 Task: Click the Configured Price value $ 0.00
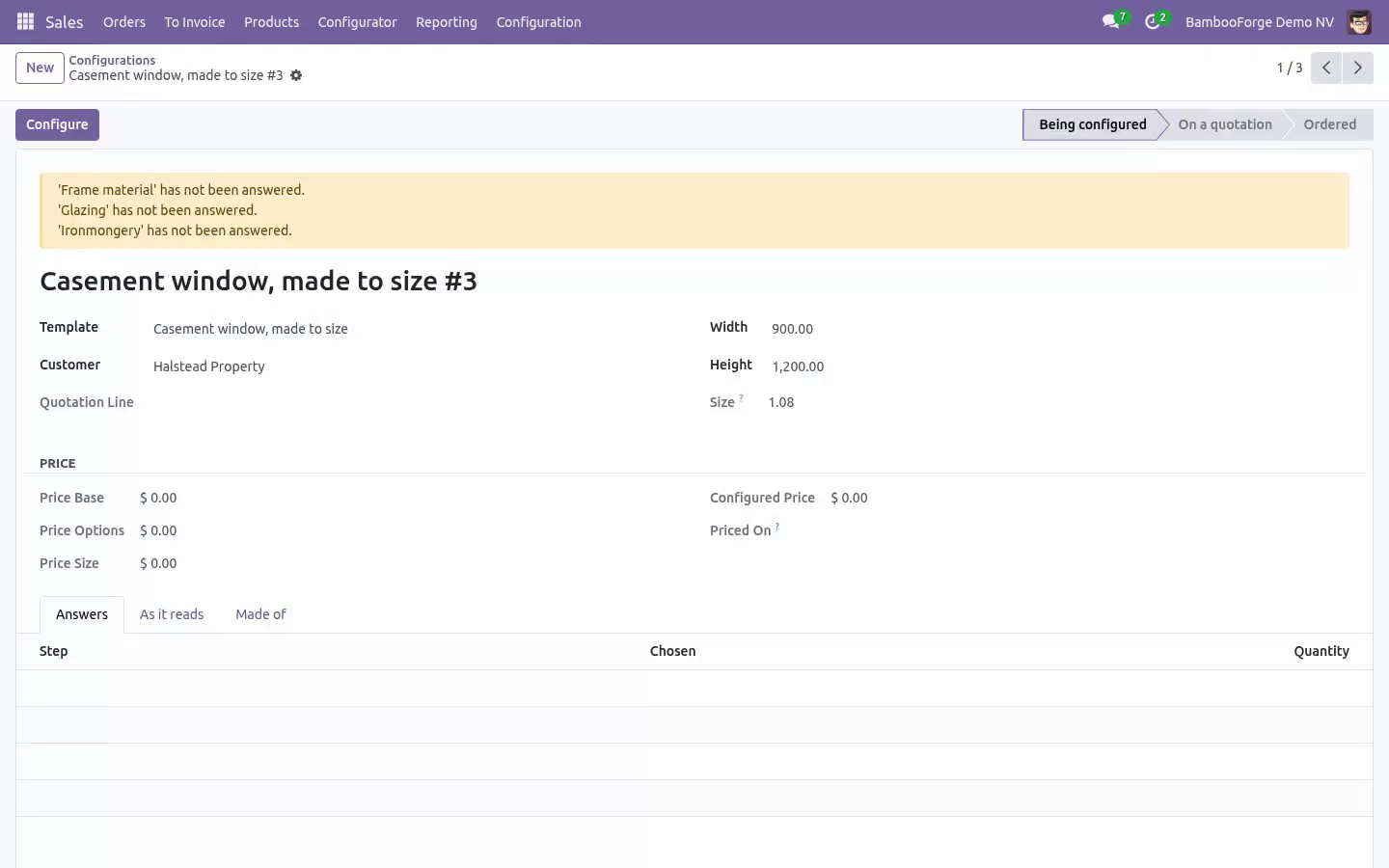pos(849,498)
